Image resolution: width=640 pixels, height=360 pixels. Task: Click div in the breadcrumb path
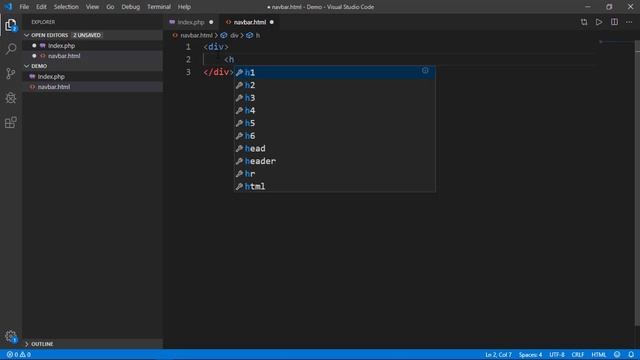coord(230,36)
